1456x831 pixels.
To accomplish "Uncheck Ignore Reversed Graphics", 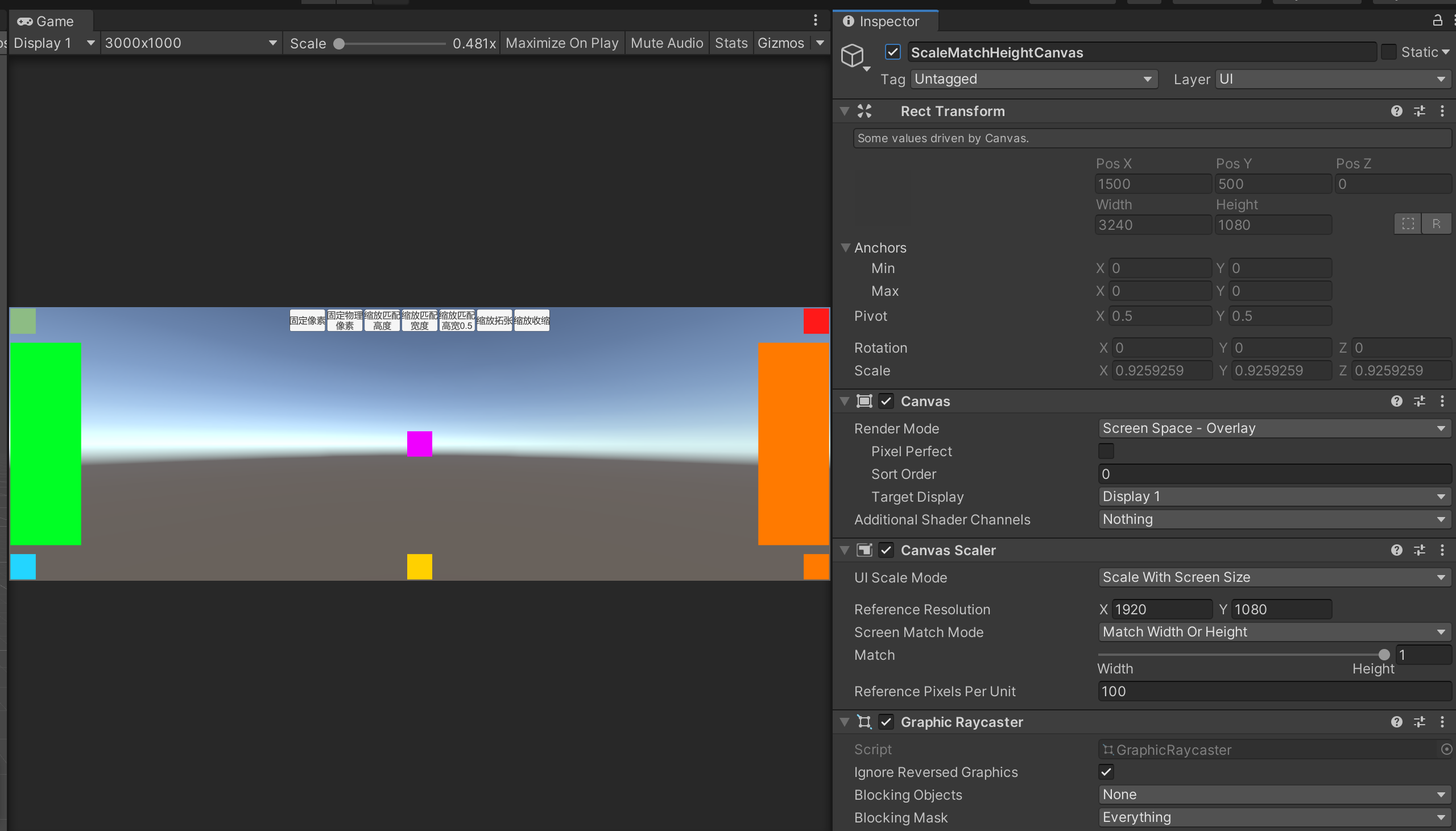I will click(x=1106, y=772).
